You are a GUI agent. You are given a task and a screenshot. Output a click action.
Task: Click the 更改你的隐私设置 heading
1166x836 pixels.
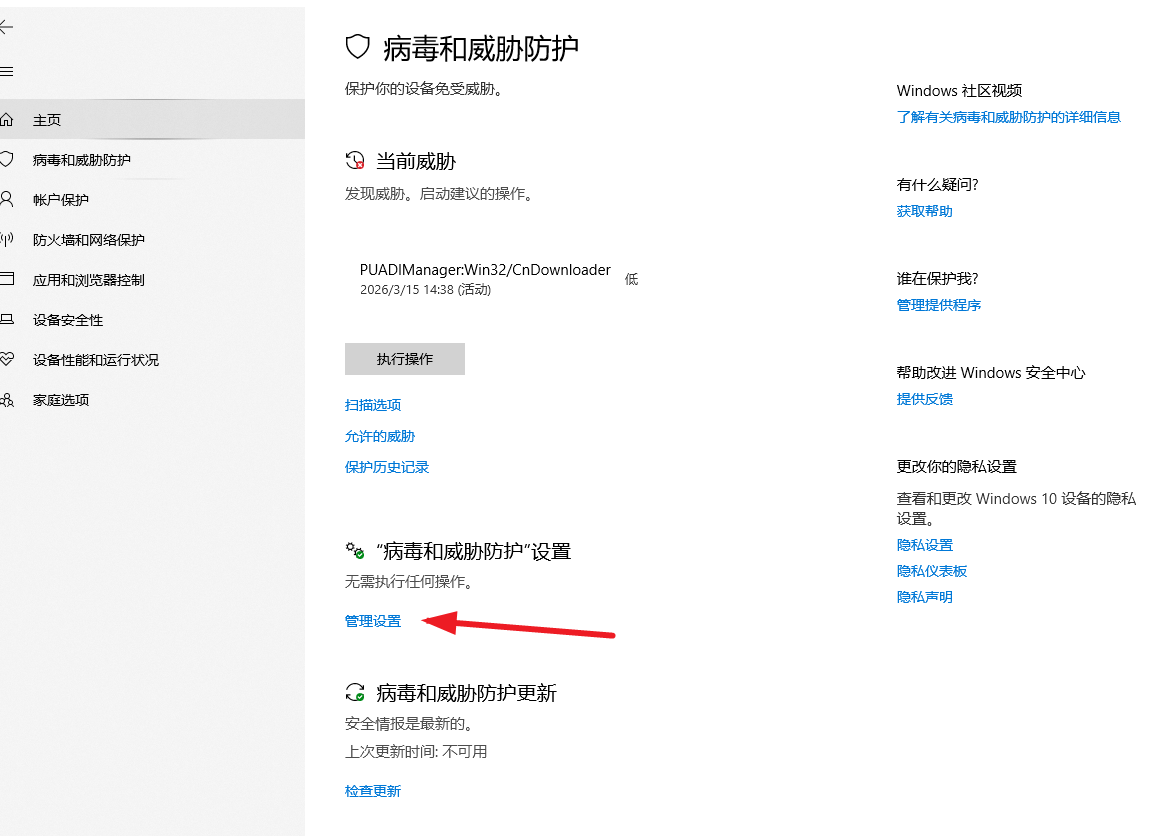point(956,466)
